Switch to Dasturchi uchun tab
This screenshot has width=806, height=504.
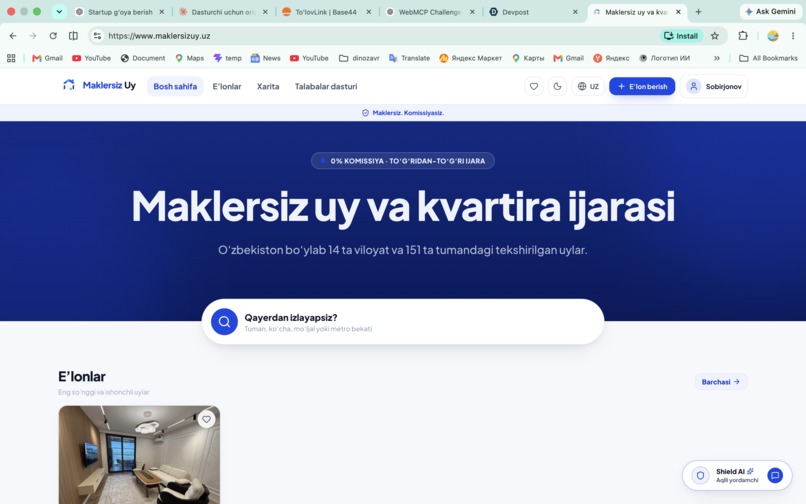coord(223,12)
